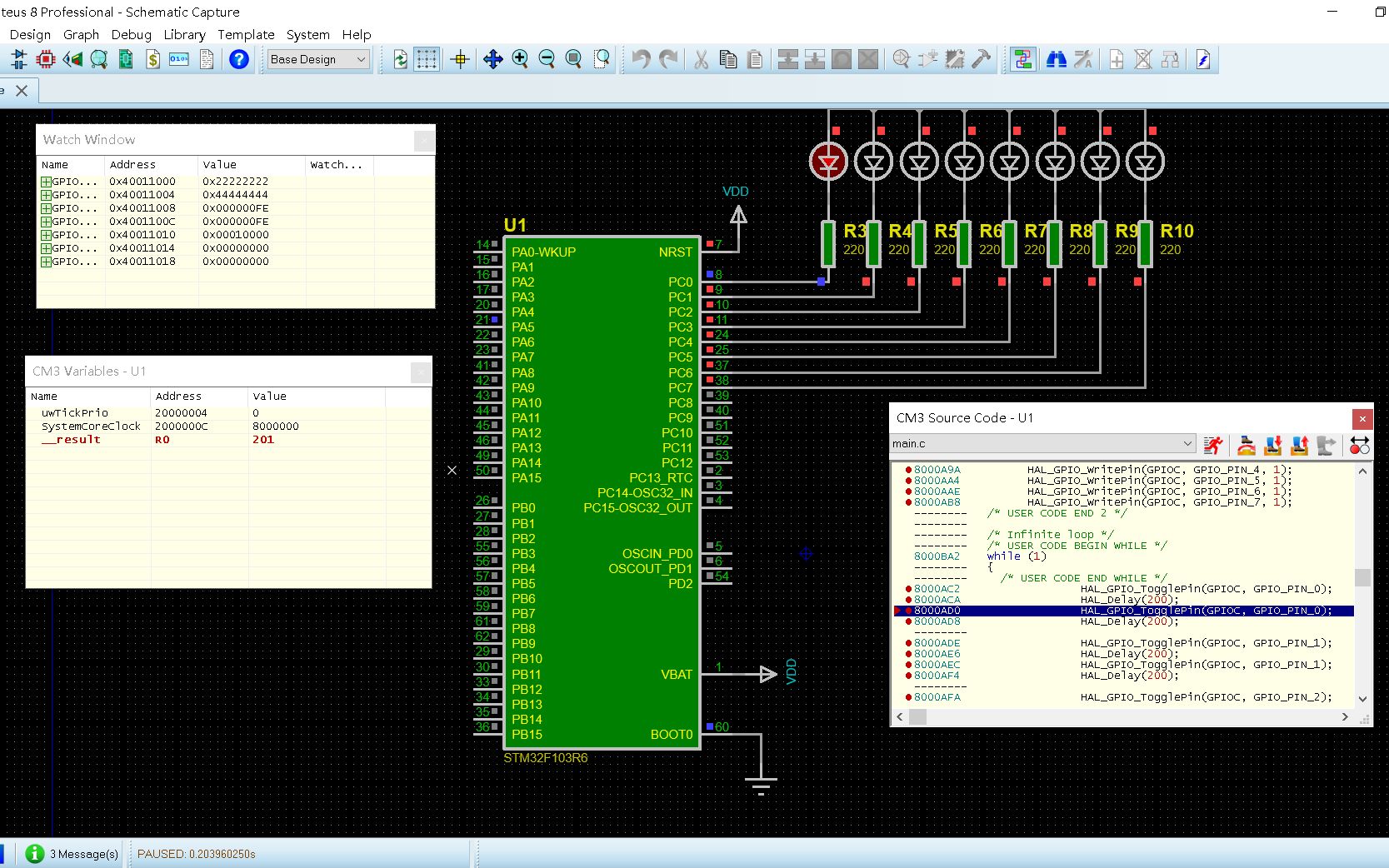Toggle breakpoint at address 8000ADE
The height and width of the screenshot is (868, 1389).
pyautogui.click(x=908, y=643)
